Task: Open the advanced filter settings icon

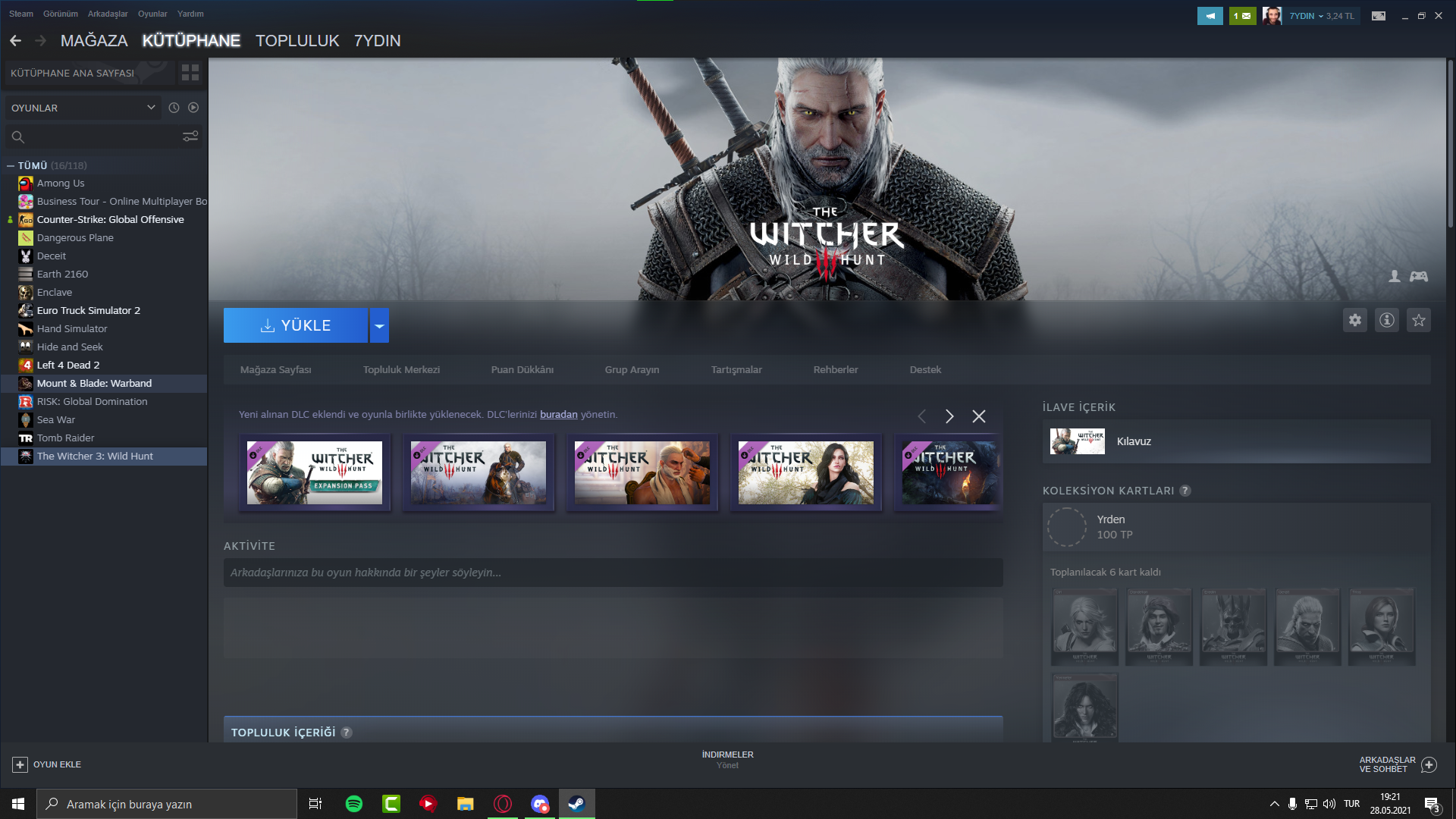Action: click(190, 136)
